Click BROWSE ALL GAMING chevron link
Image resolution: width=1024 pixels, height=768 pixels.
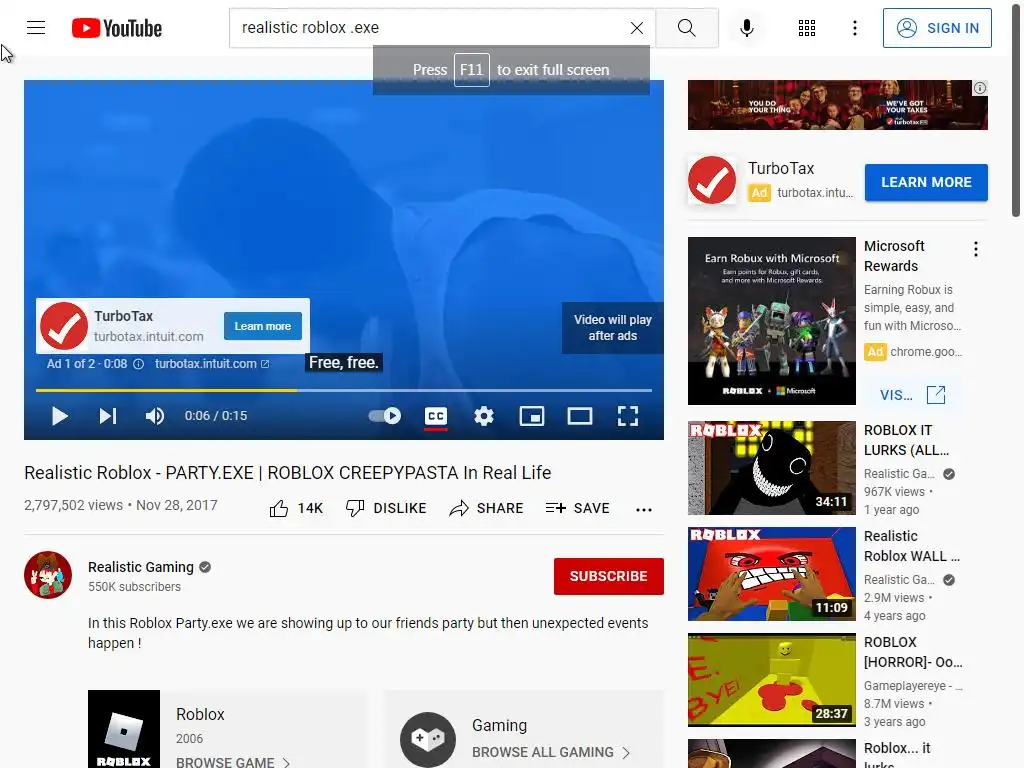point(551,752)
